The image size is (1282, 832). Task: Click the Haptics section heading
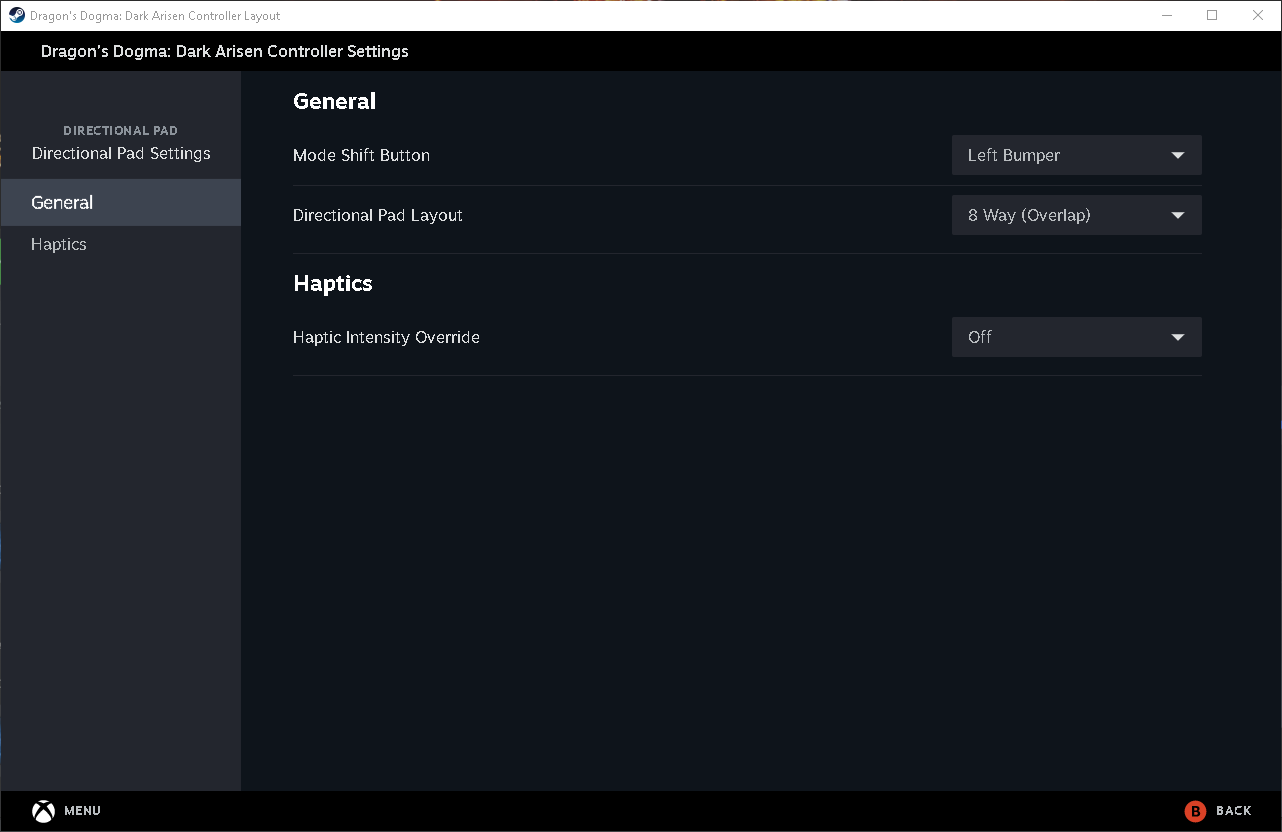(333, 283)
